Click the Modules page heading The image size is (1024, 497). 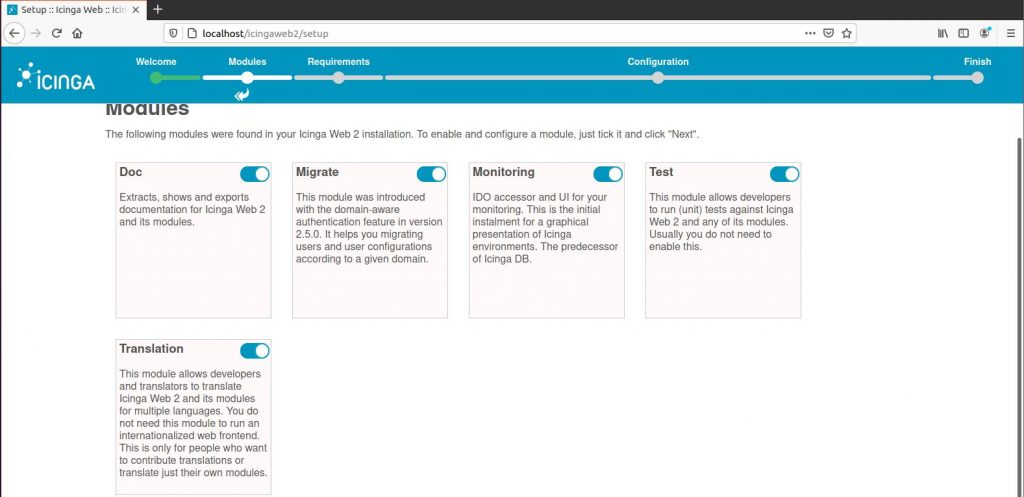pyautogui.click(x=148, y=110)
